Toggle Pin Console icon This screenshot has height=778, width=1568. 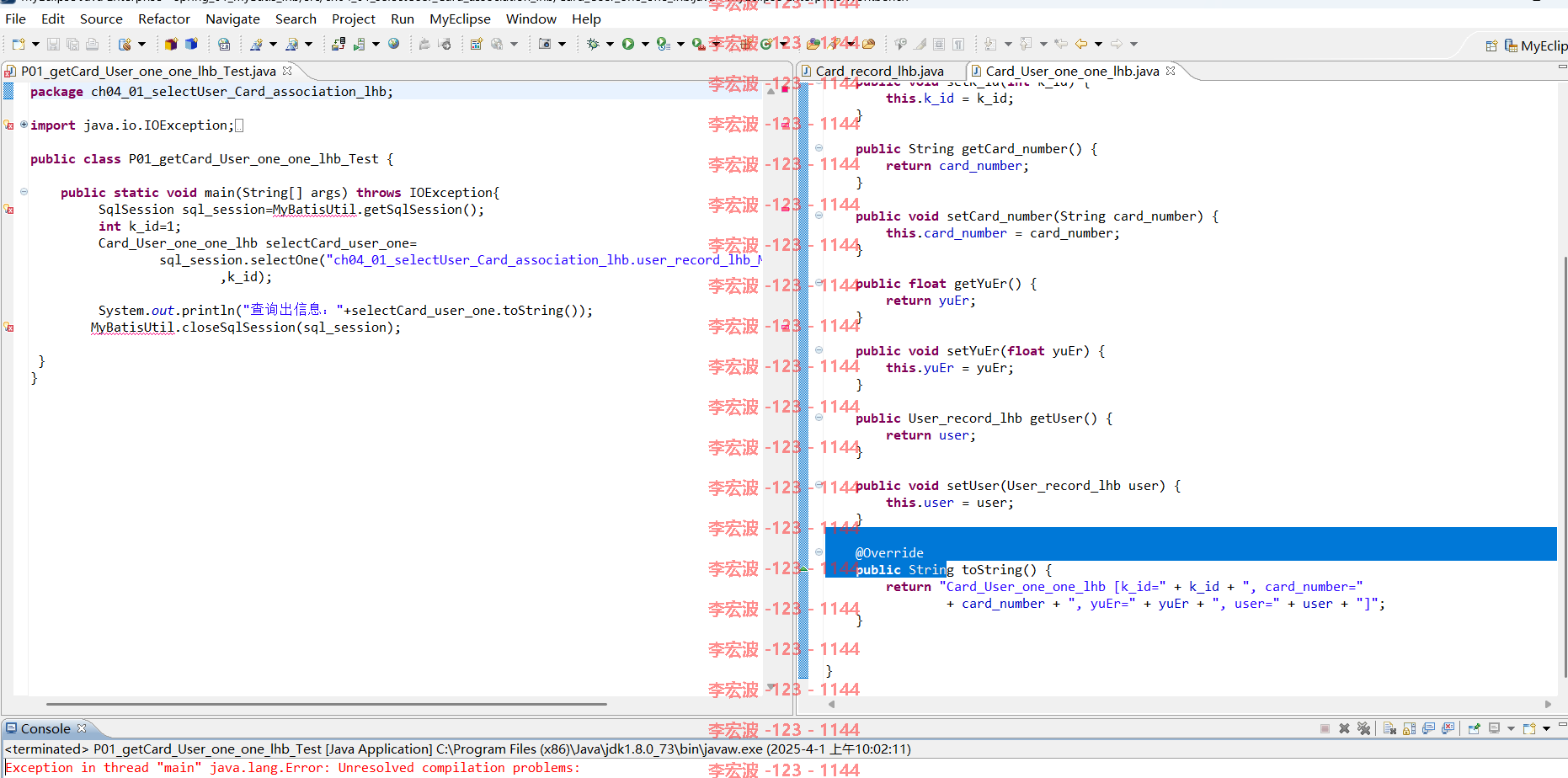click(x=1475, y=728)
